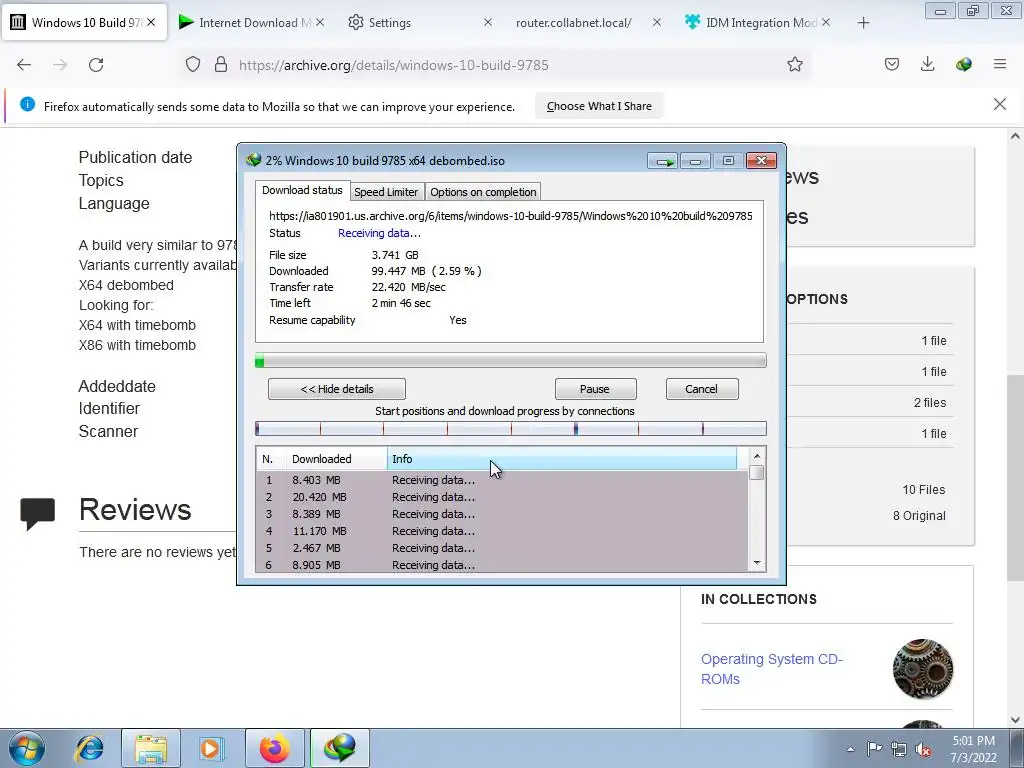This screenshot has width=1024, height=768.
Task: Open the Operating System CD-ROMs collection link
Action: [x=772, y=669]
